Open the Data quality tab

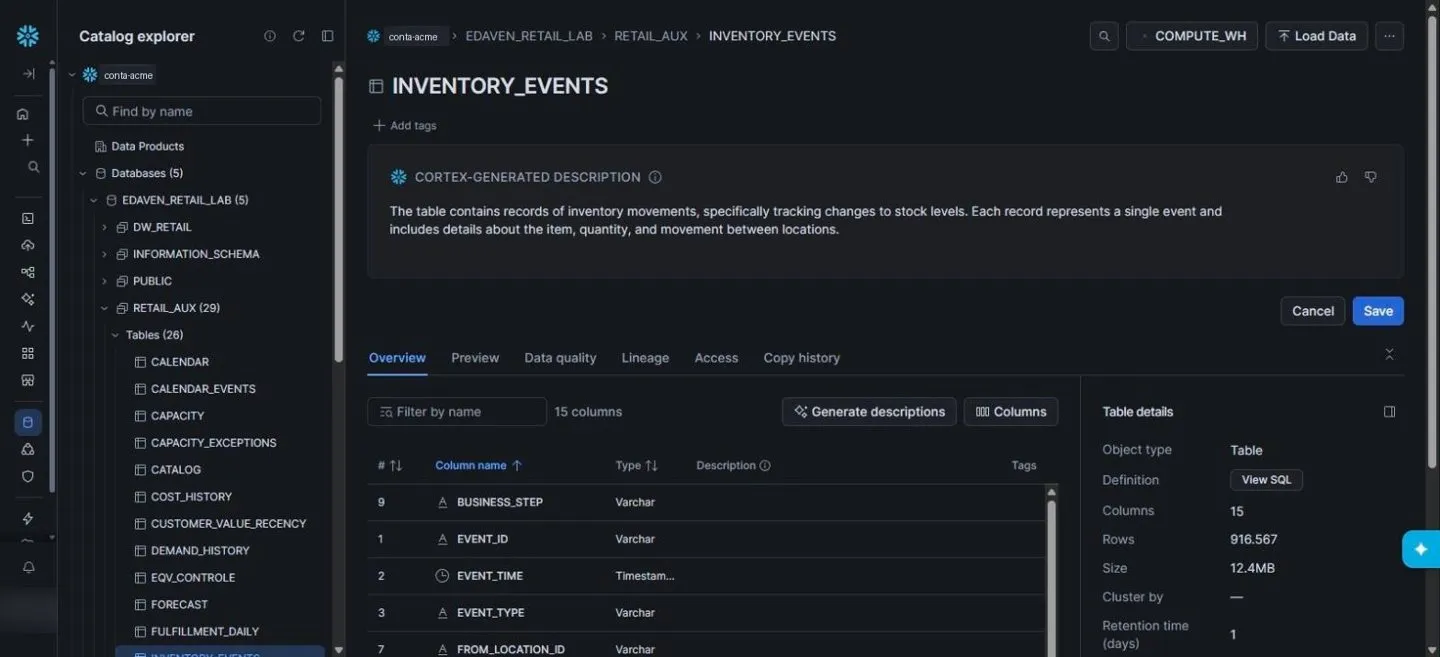[x=560, y=358]
